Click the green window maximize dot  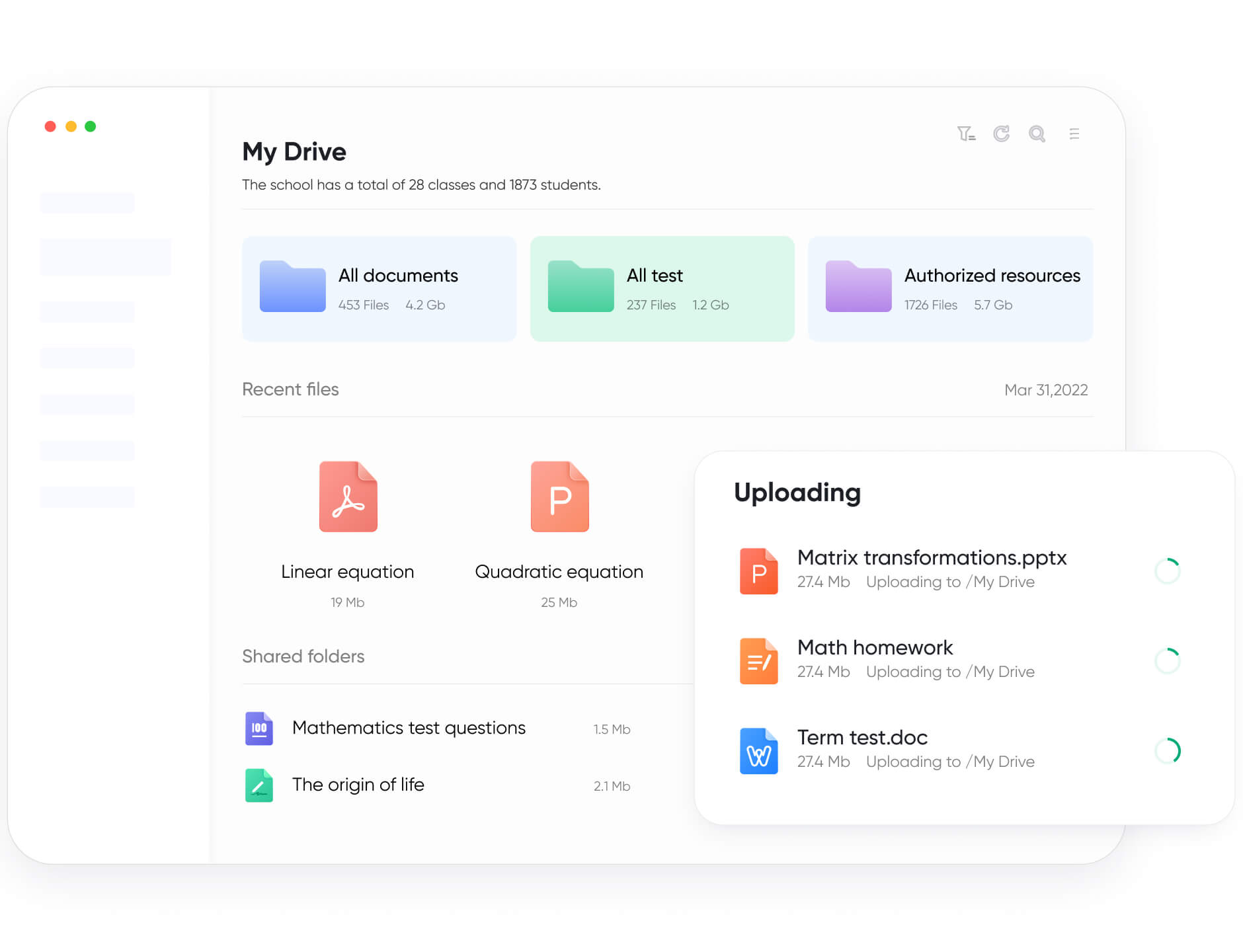point(91,126)
